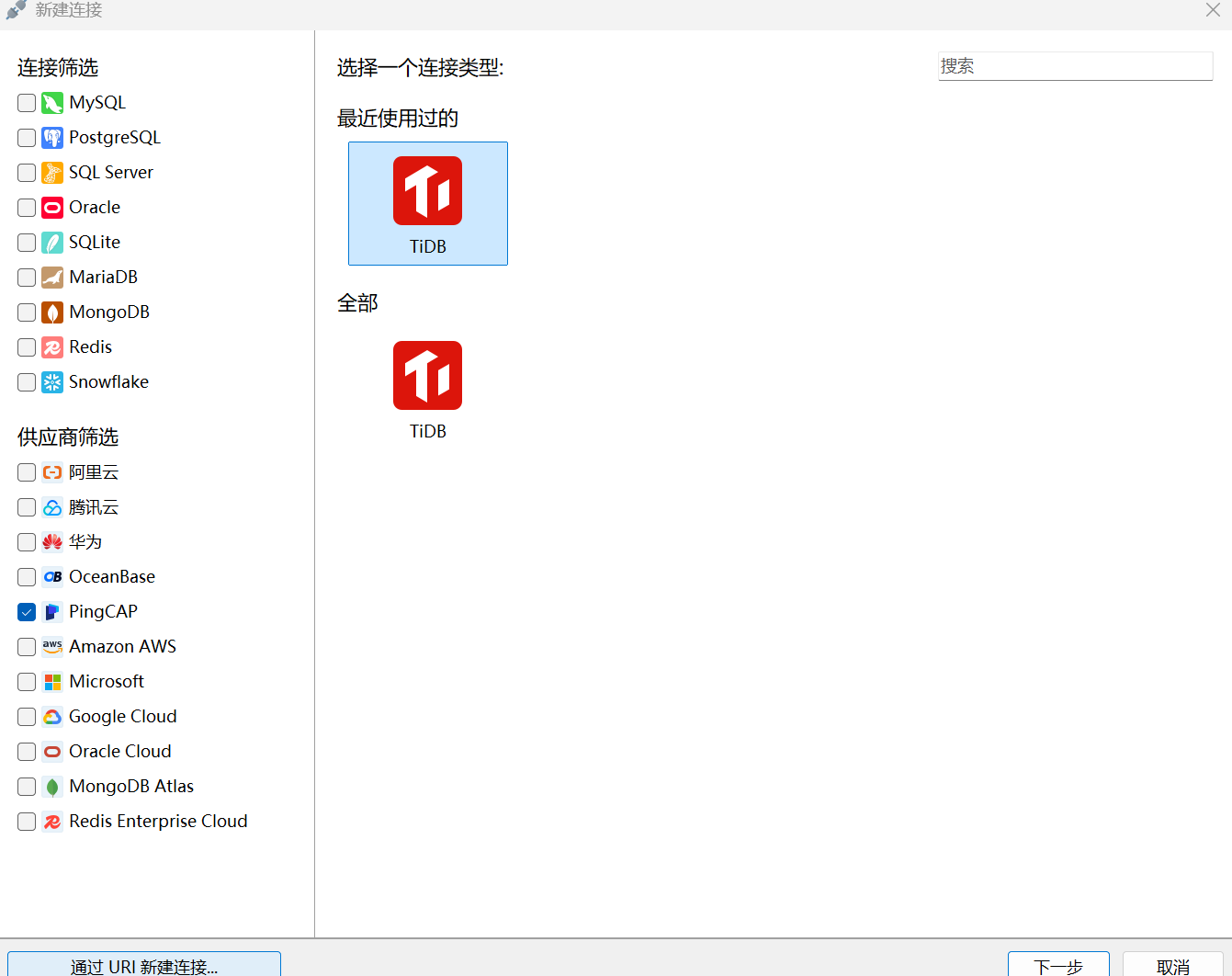This screenshot has height=976, width=1232.
Task: Click the SQL Server icon
Action: click(x=52, y=173)
